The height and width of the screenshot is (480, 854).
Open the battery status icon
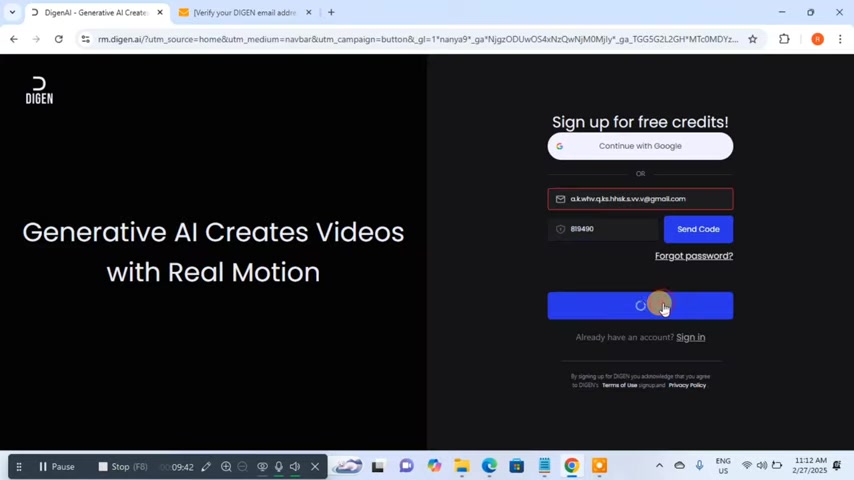point(777,466)
